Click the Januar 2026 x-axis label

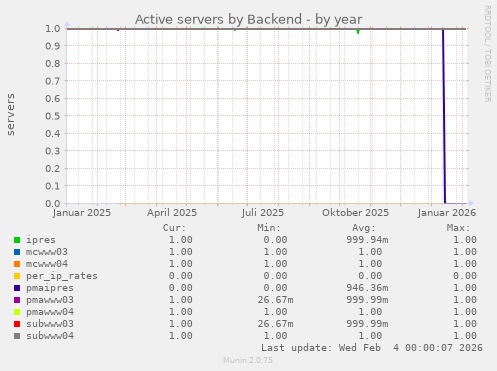pyautogui.click(x=447, y=213)
